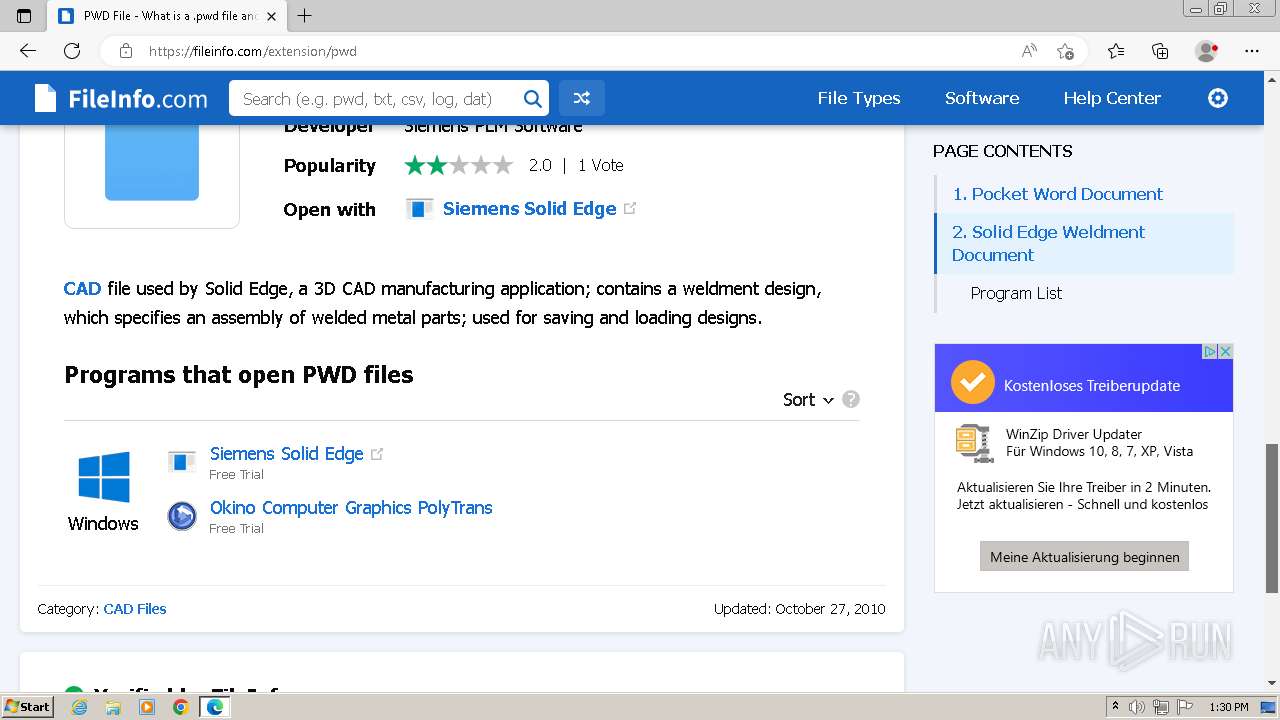Click the Windows platform logo
This screenshot has width=1280, height=720.
(x=104, y=477)
